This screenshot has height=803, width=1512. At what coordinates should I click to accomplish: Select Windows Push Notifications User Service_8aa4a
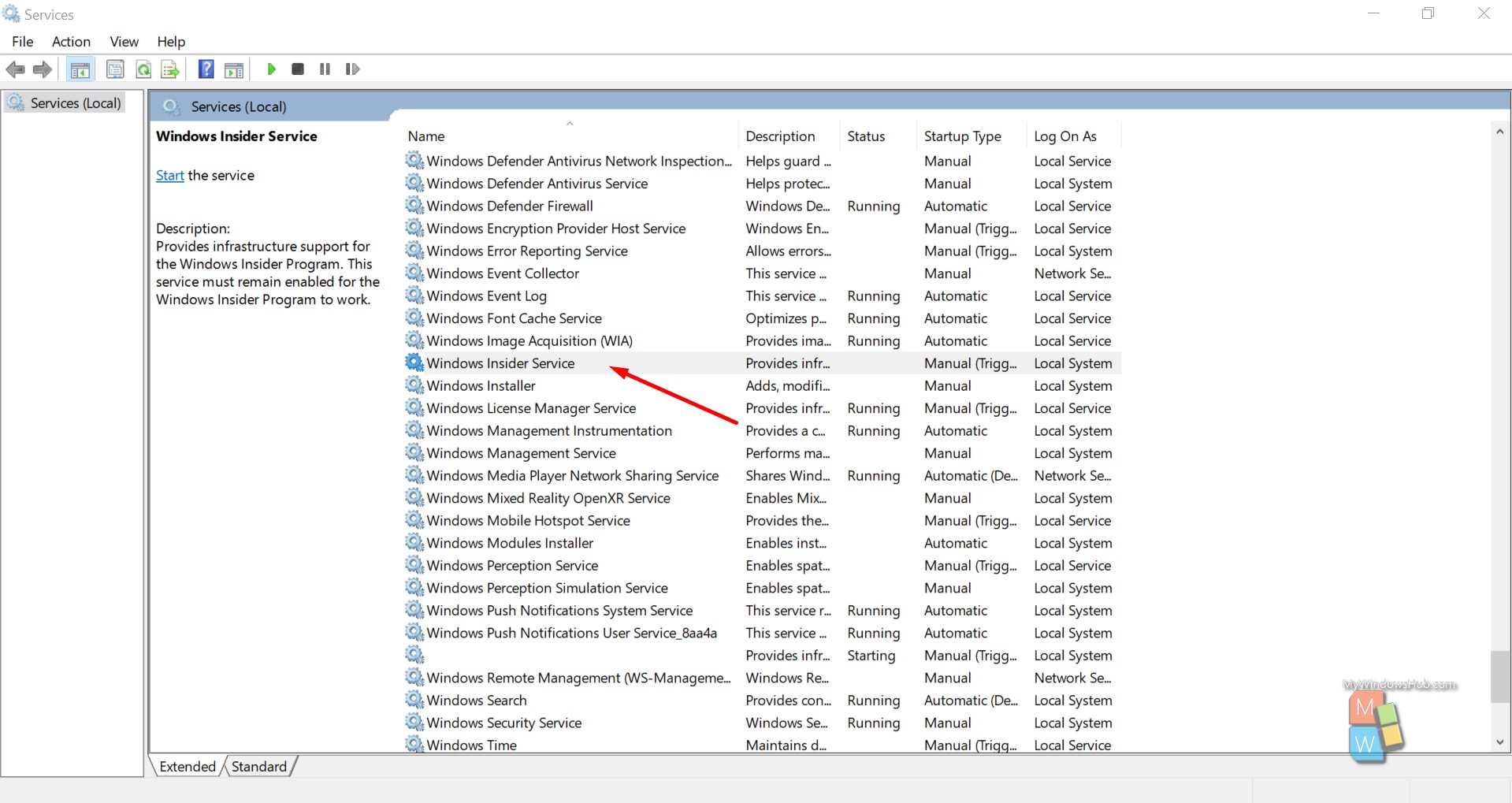coord(762,633)
